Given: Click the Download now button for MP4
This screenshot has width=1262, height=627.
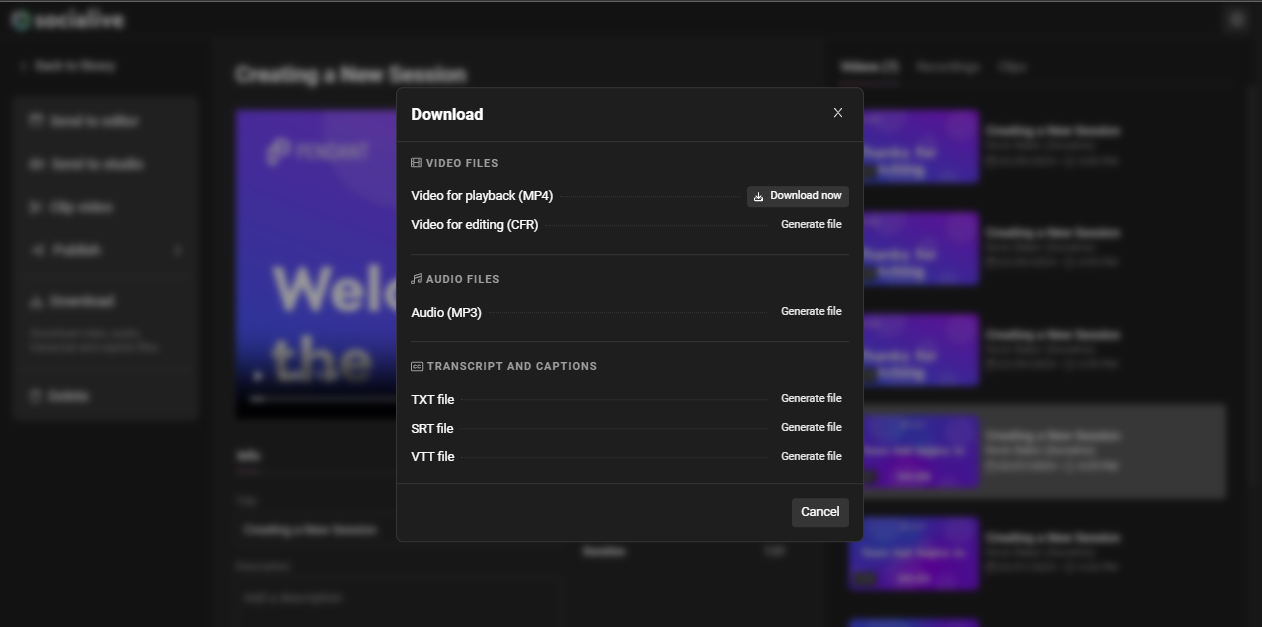Looking at the screenshot, I should click(798, 196).
